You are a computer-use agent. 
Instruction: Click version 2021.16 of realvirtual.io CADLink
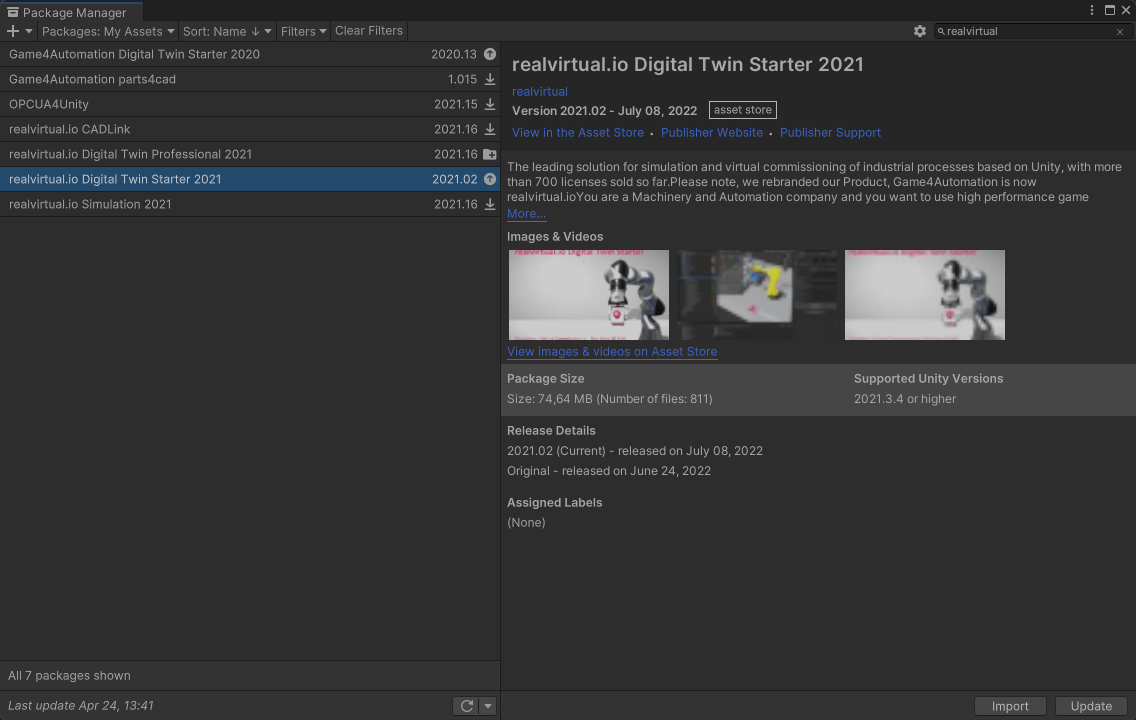click(x=456, y=129)
